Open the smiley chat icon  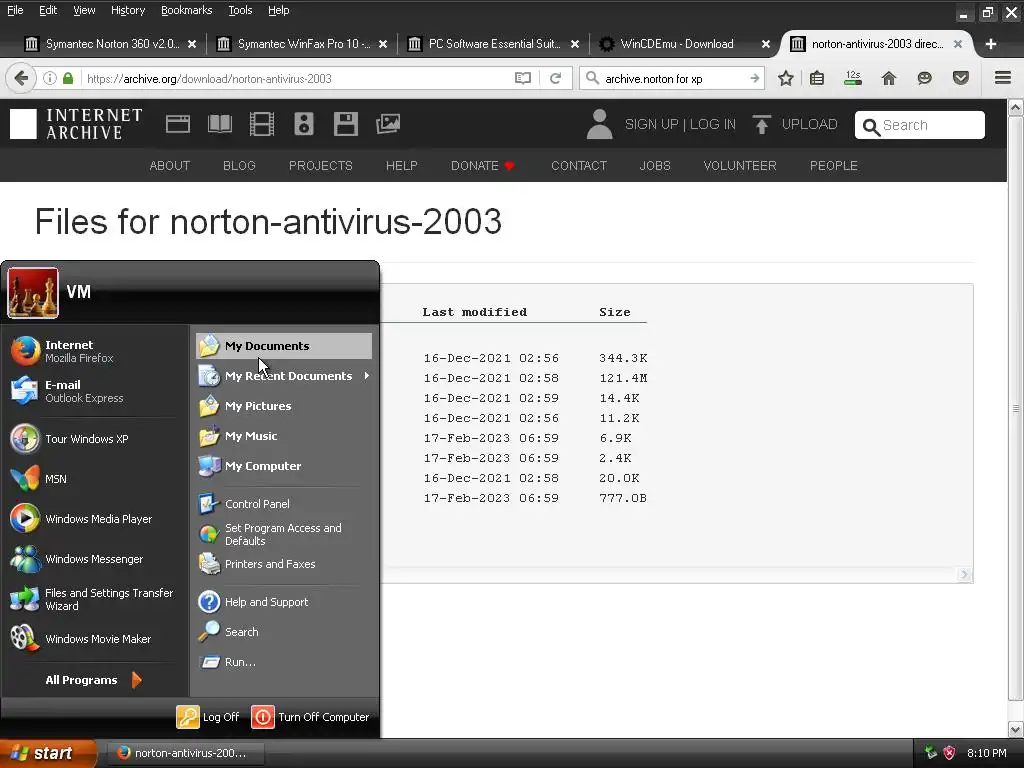[x=924, y=78]
